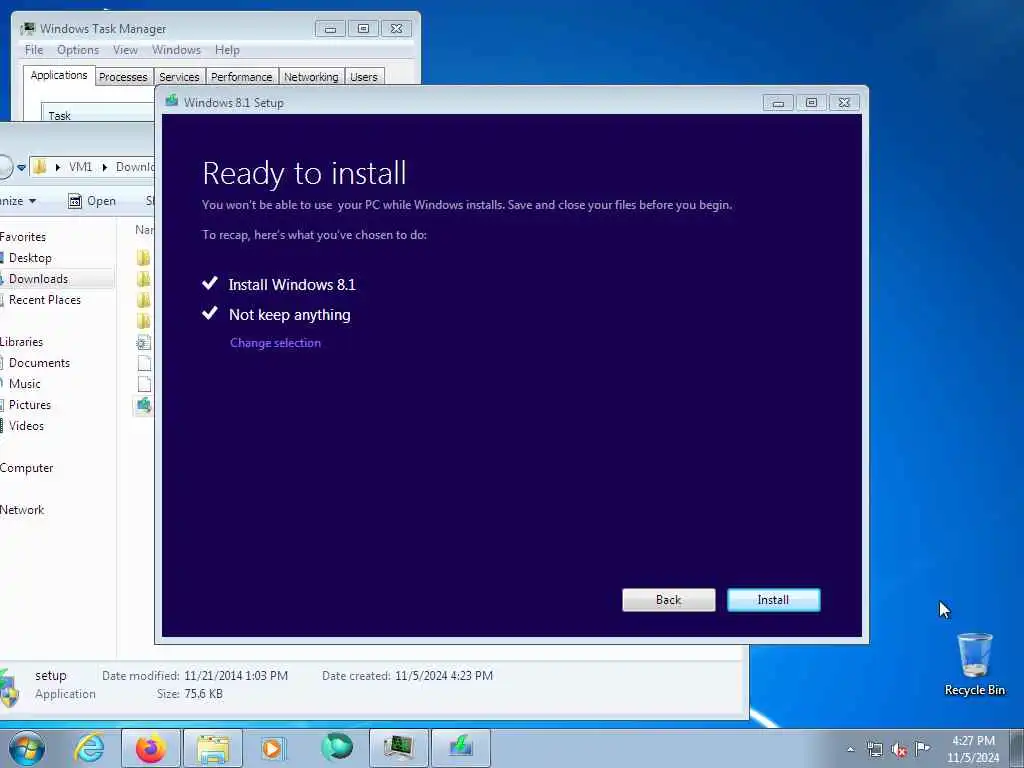Click the Task column header
The height and width of the screenshot is (768, 1024).
pos(98,115)
